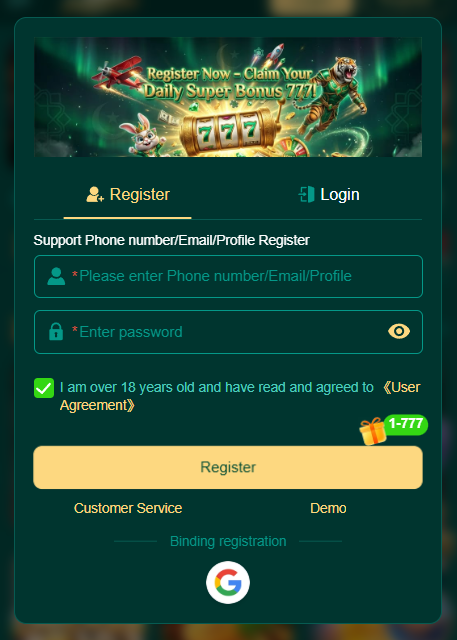Click the Google sign-in icon
457x640 pixels.
click(228, 582)
